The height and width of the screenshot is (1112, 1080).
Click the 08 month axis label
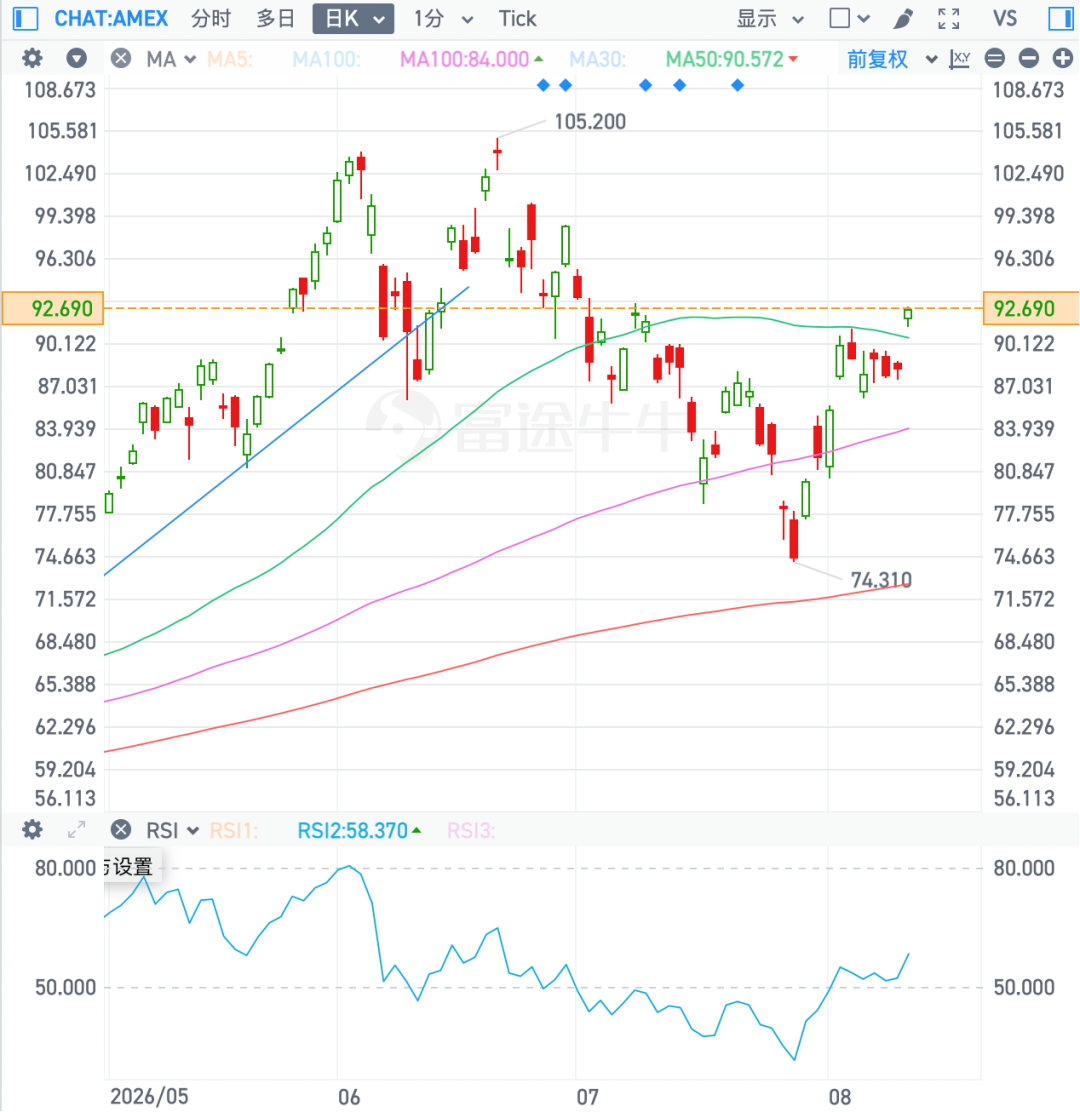[x=840, y=1096]
